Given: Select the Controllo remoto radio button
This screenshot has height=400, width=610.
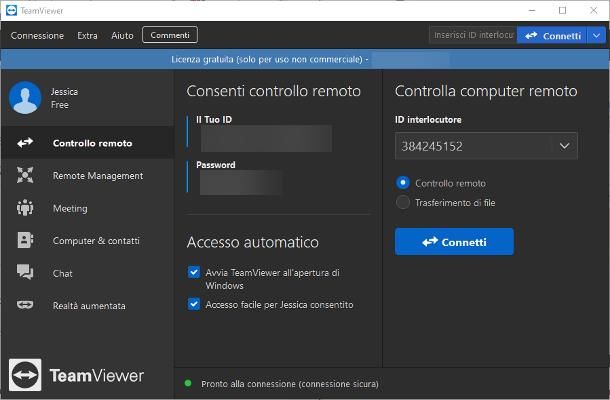Looking at the screenshot, I should pyautogui.click(x=403, y=182).
